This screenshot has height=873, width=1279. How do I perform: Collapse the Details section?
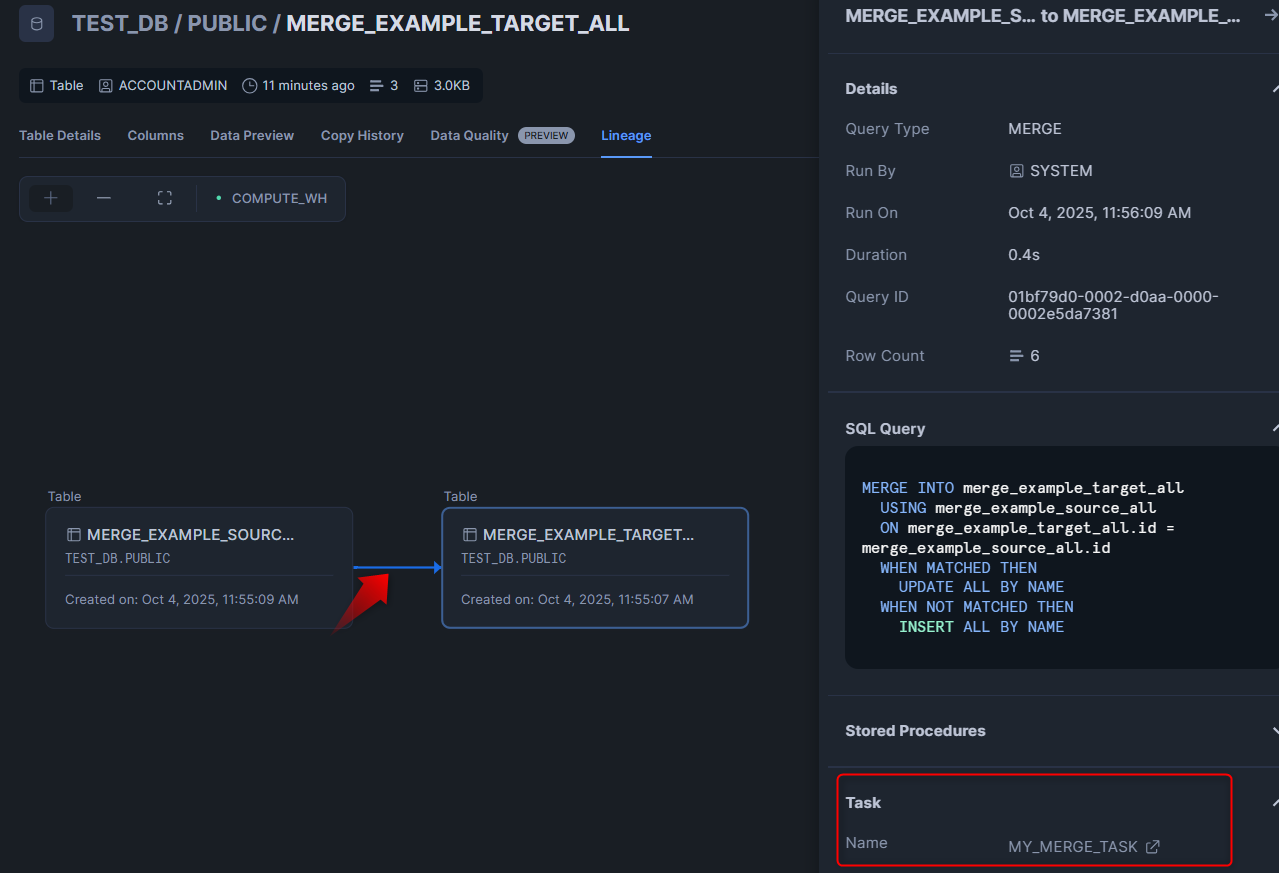1274,89
